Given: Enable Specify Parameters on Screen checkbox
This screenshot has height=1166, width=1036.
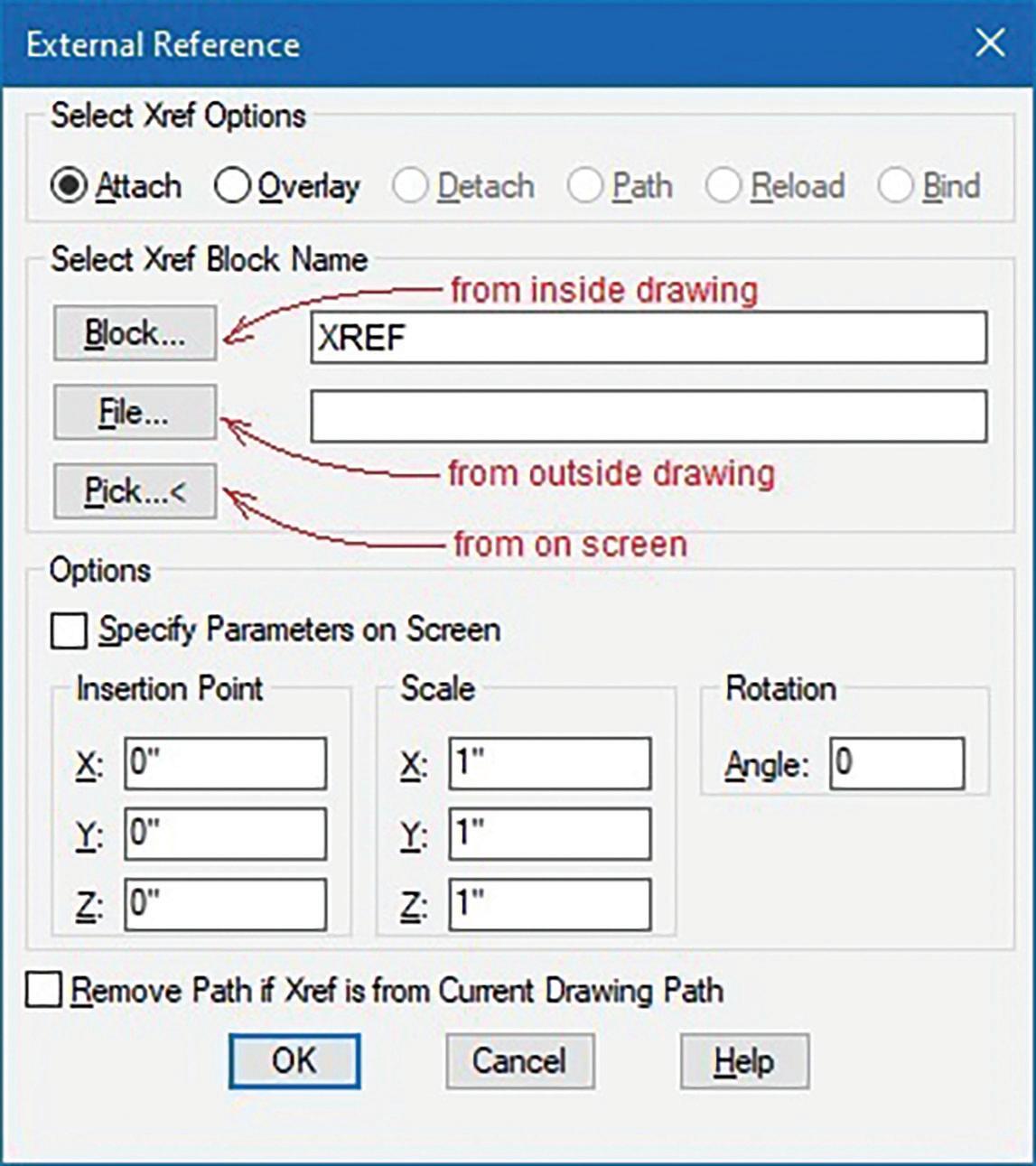Looking at the screenshot, I should pyautogui.click(x=70, y=631).
